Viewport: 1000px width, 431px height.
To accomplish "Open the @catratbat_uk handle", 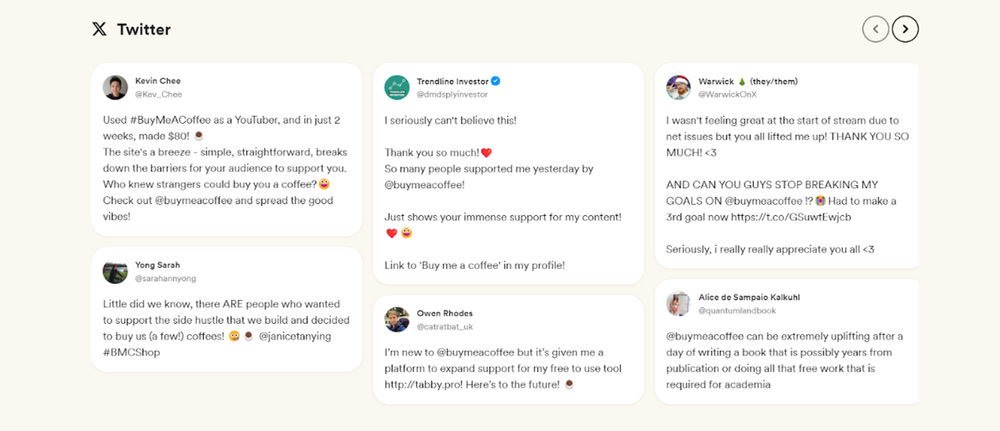I will coord(447,326).
